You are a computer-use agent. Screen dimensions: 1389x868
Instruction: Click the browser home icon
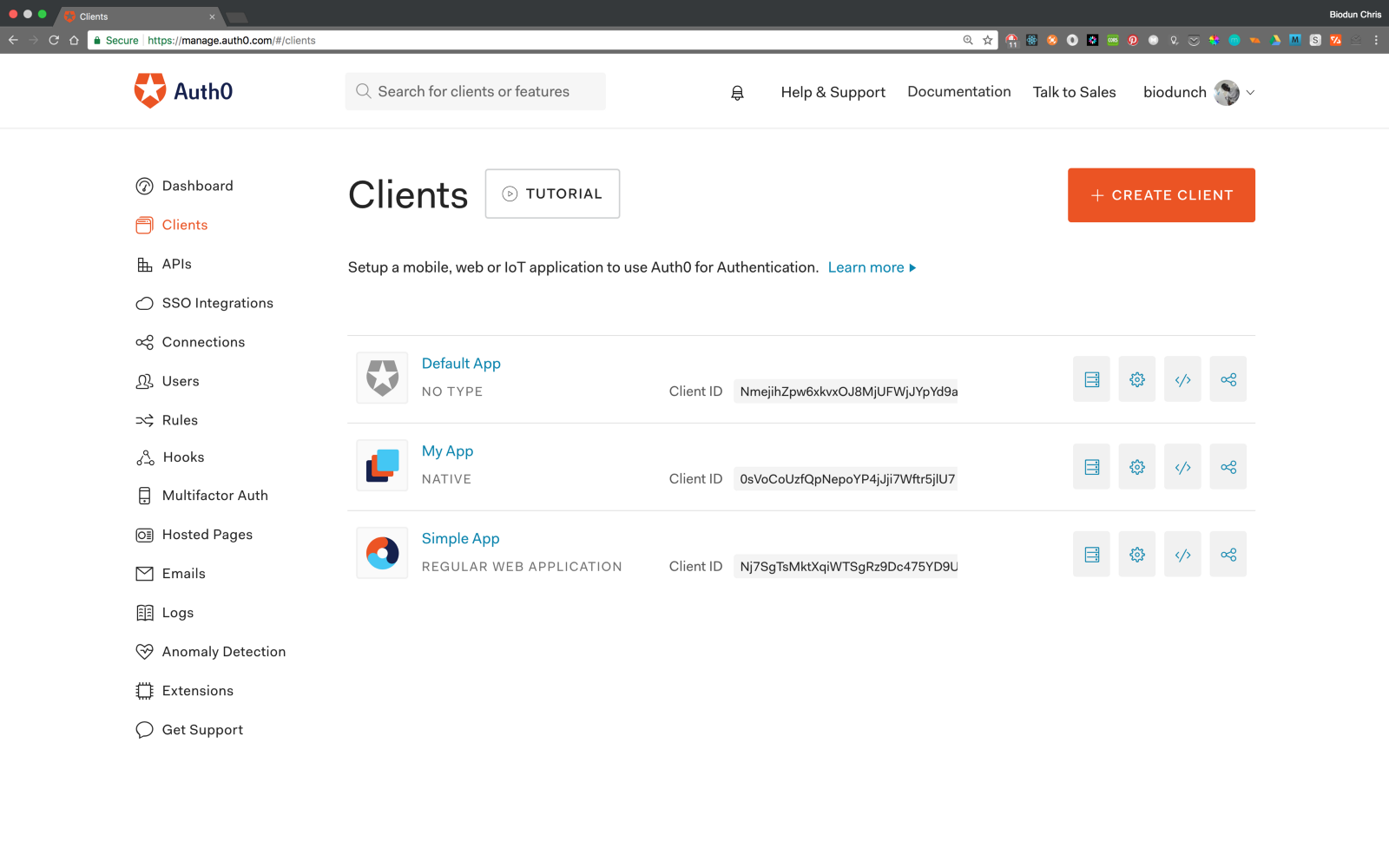(x=75, y=40)
